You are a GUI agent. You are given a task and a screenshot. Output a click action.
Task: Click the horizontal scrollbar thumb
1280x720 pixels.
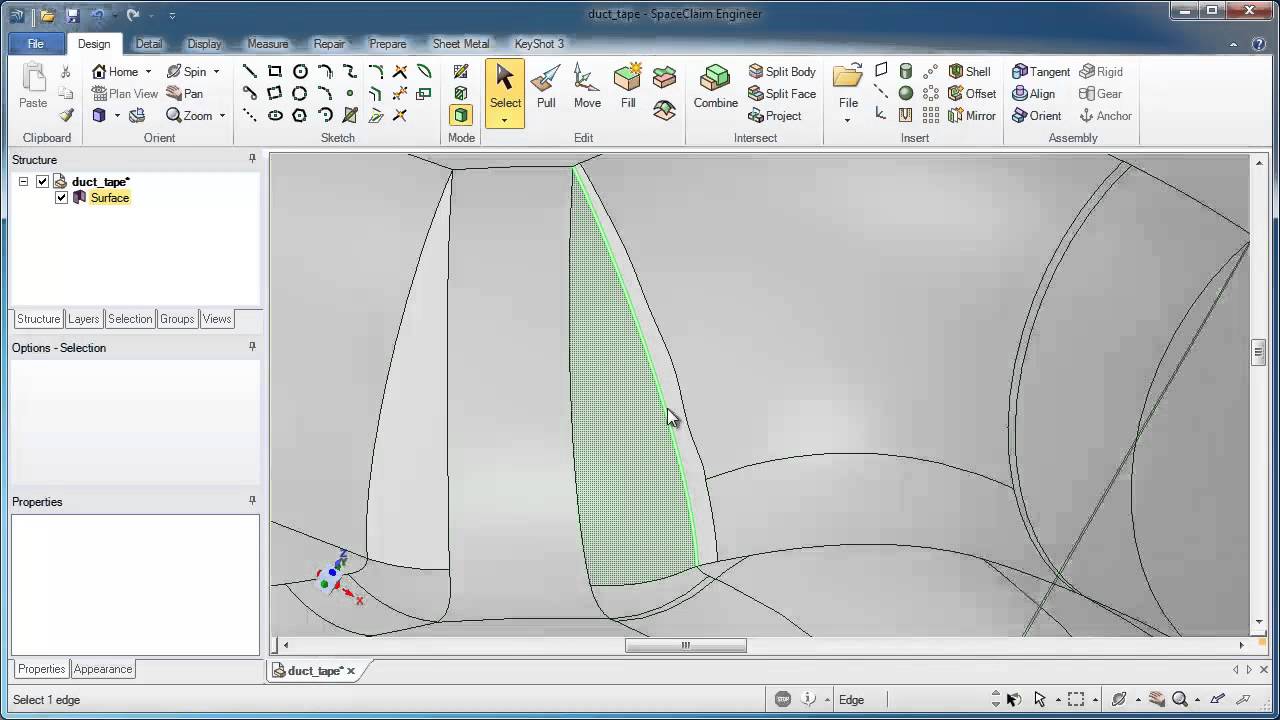tap(686, 645)
